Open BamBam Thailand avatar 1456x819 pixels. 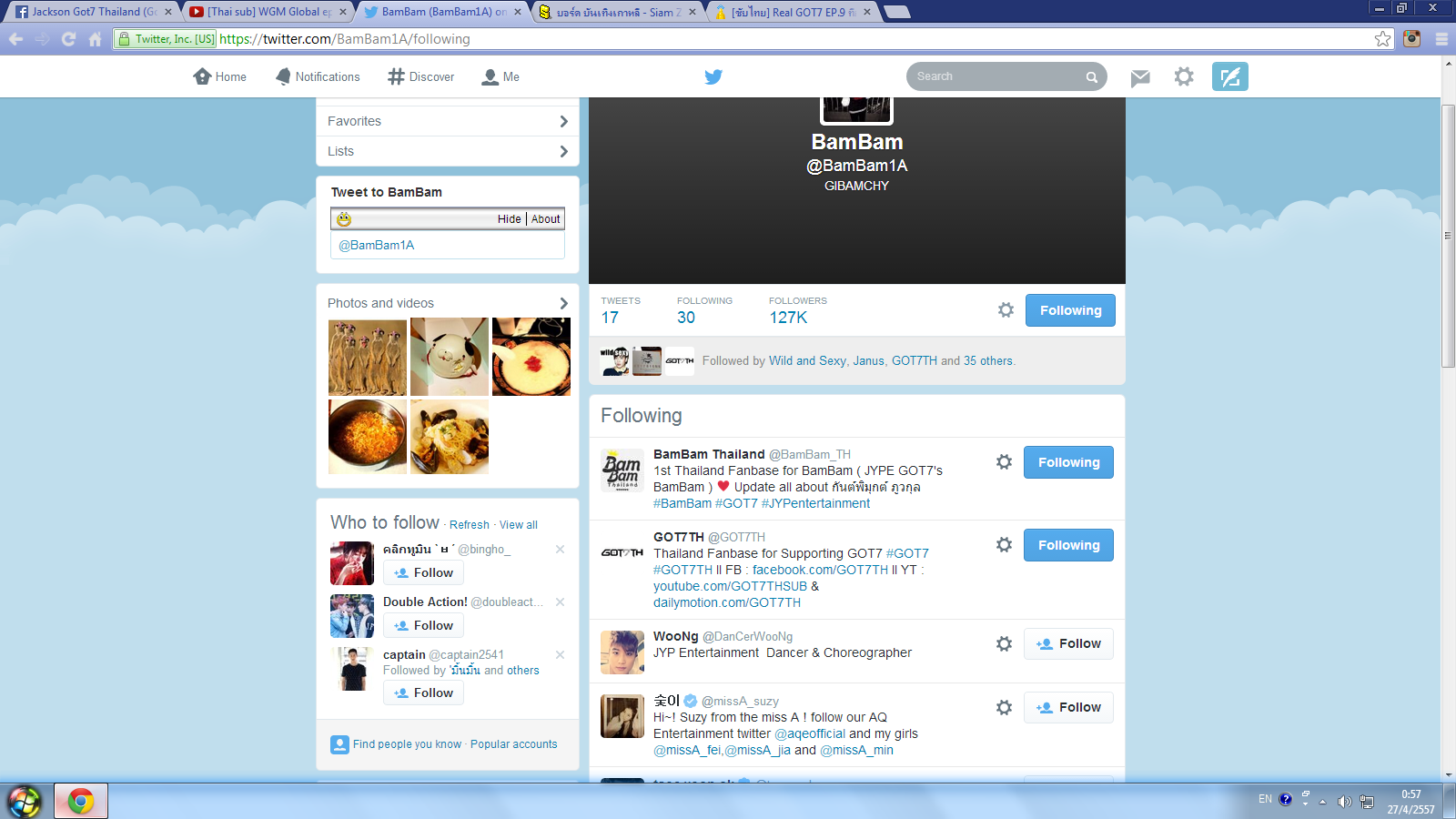622,470
